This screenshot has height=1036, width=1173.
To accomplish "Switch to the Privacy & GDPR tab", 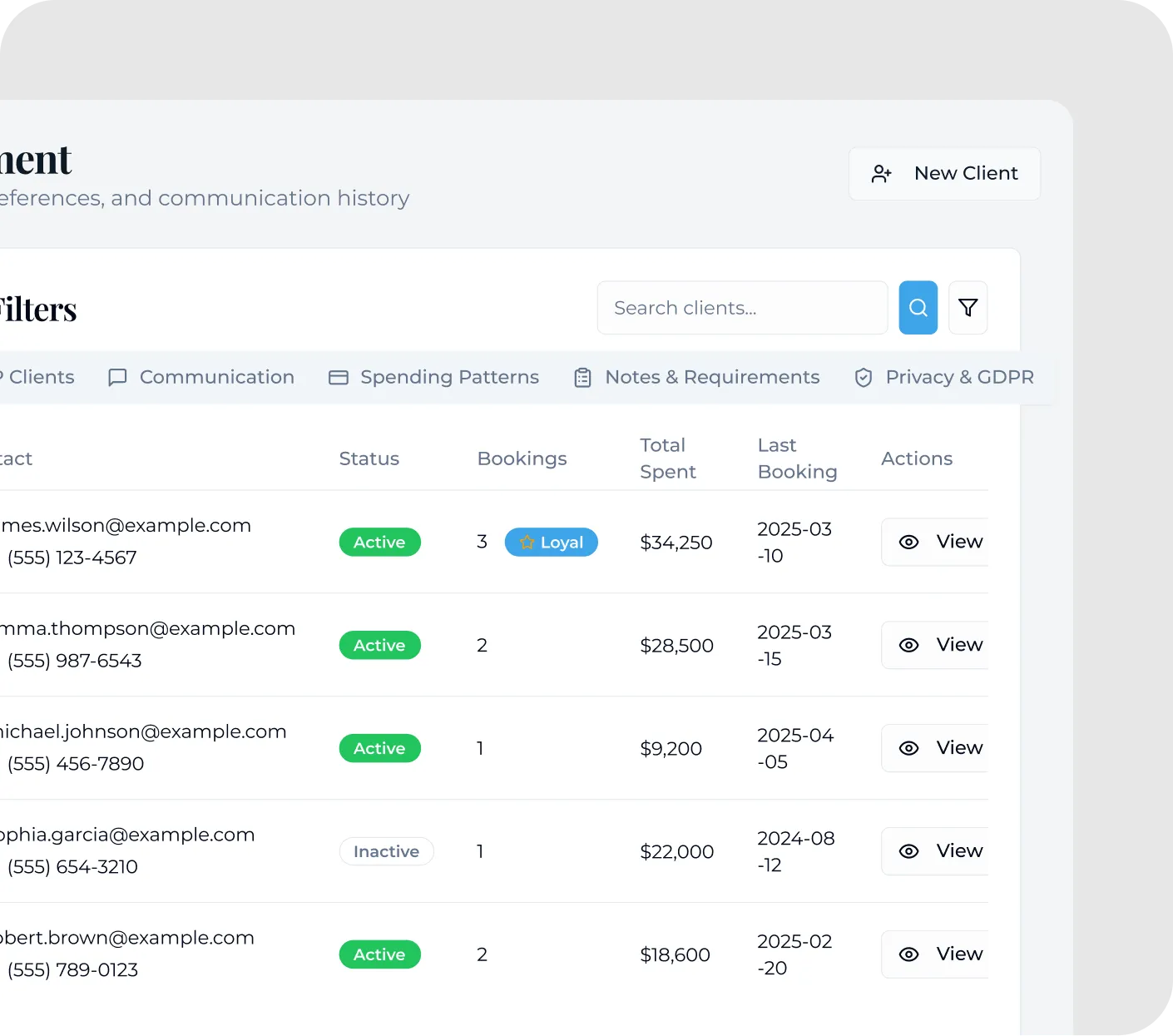I will [944, 377].
